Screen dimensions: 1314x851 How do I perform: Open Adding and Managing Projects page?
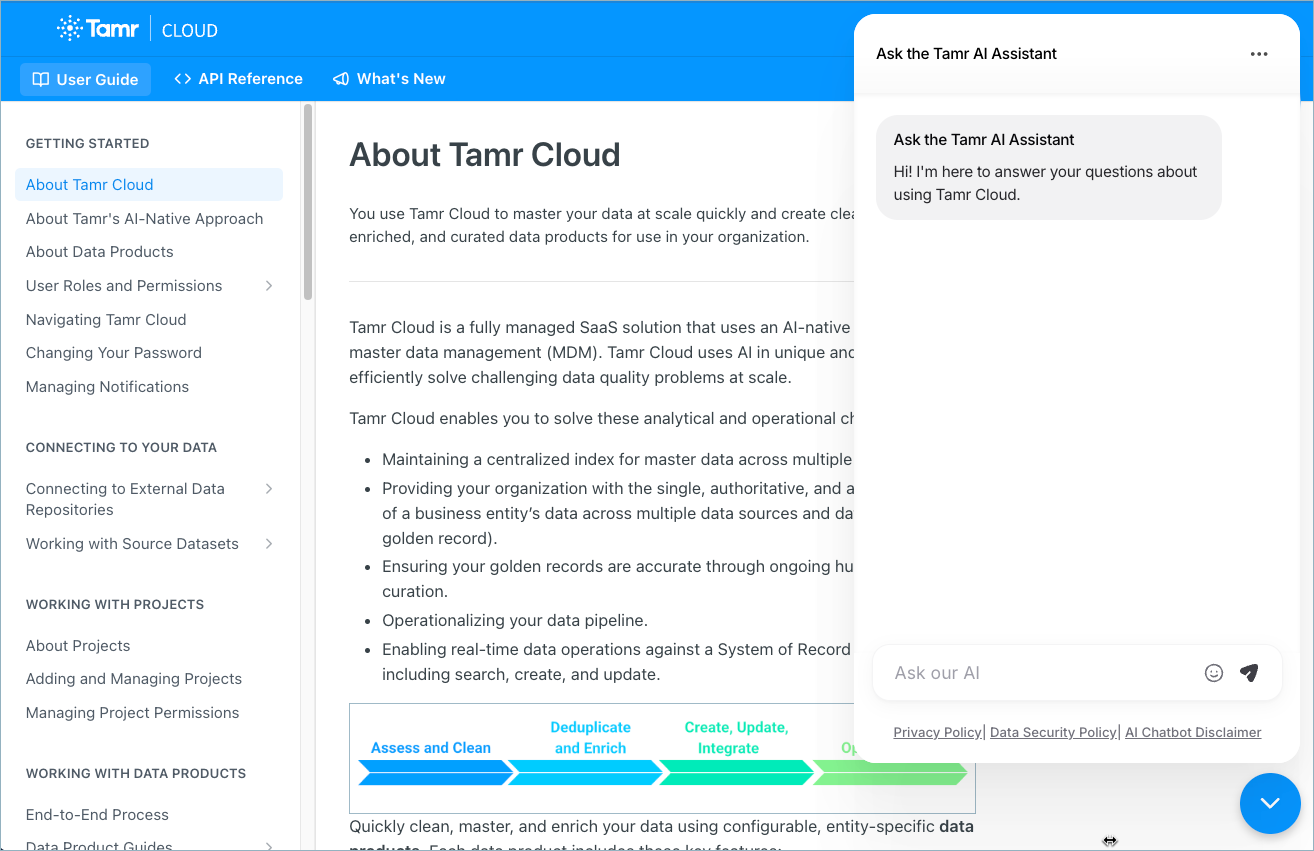click(x=134, y=679)
